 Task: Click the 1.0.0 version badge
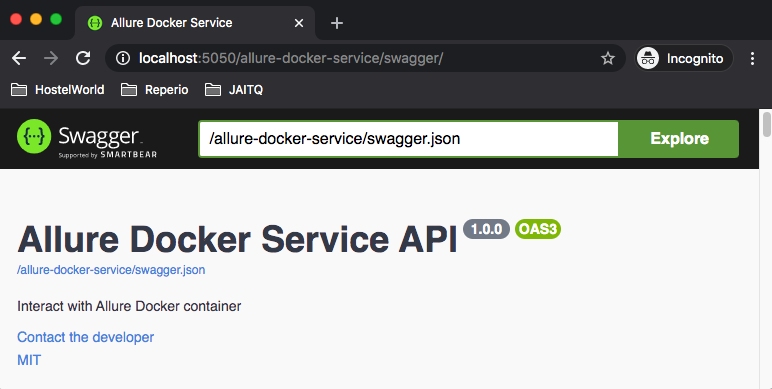tap(486, 229)
